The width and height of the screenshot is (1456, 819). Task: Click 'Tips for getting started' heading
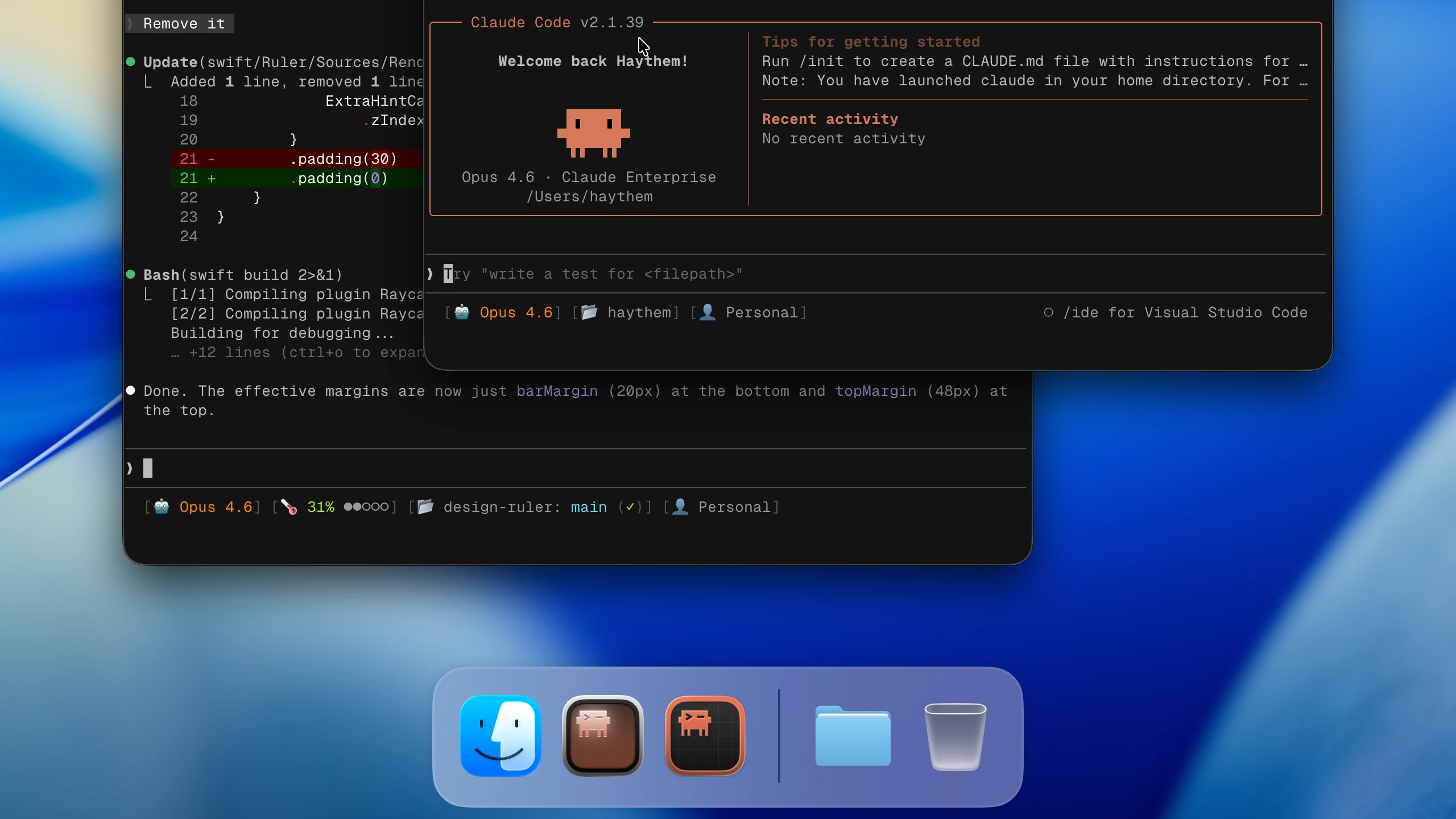pos(871,42)
